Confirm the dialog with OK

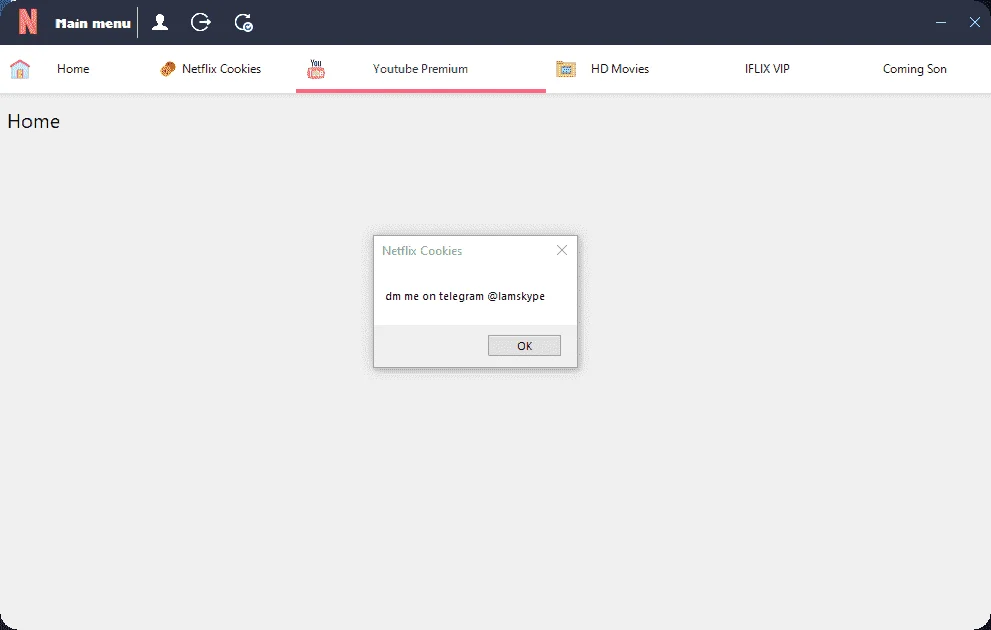525,346
